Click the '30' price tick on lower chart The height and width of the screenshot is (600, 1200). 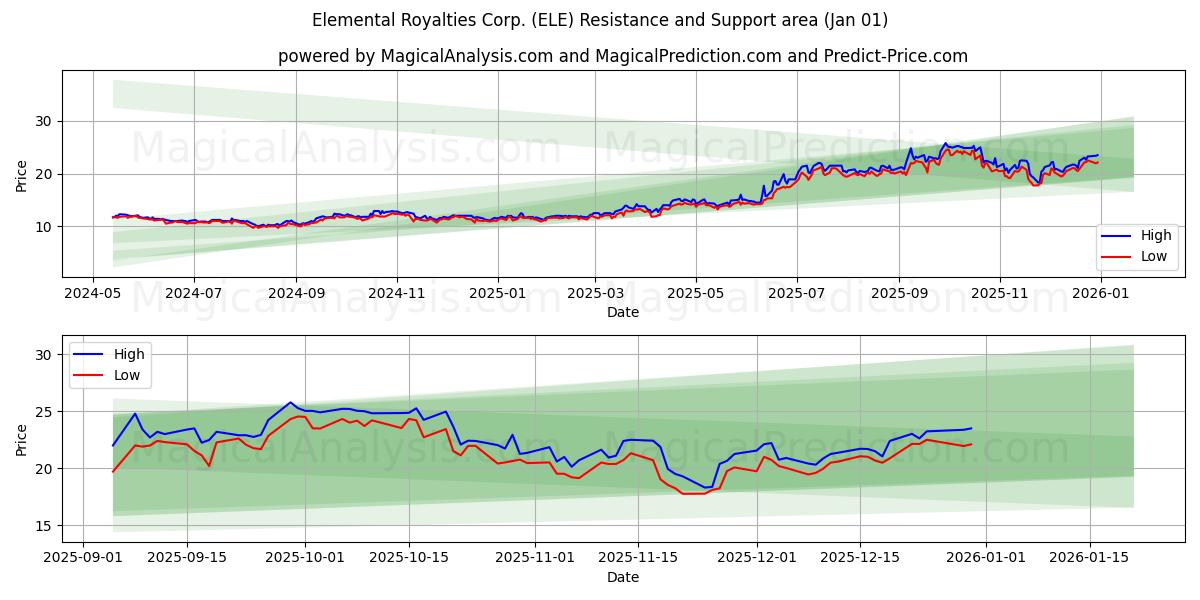(45, 354)
